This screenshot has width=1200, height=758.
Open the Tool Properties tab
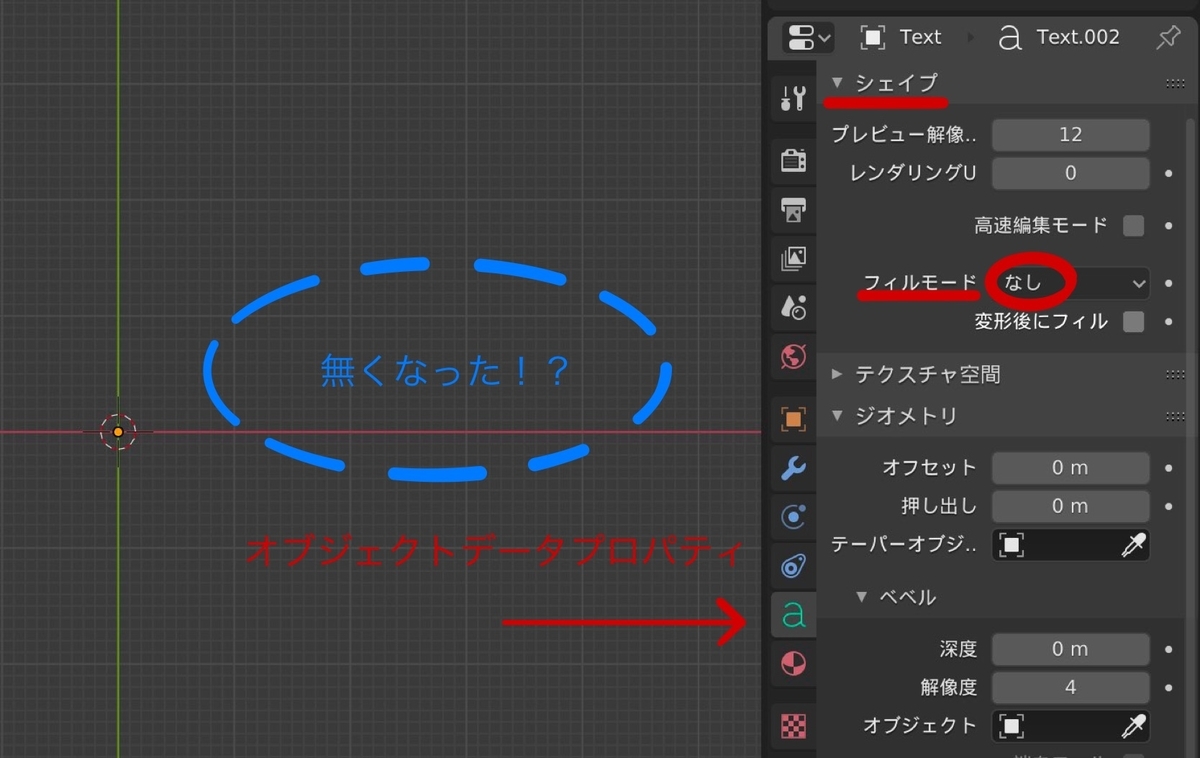793,97
